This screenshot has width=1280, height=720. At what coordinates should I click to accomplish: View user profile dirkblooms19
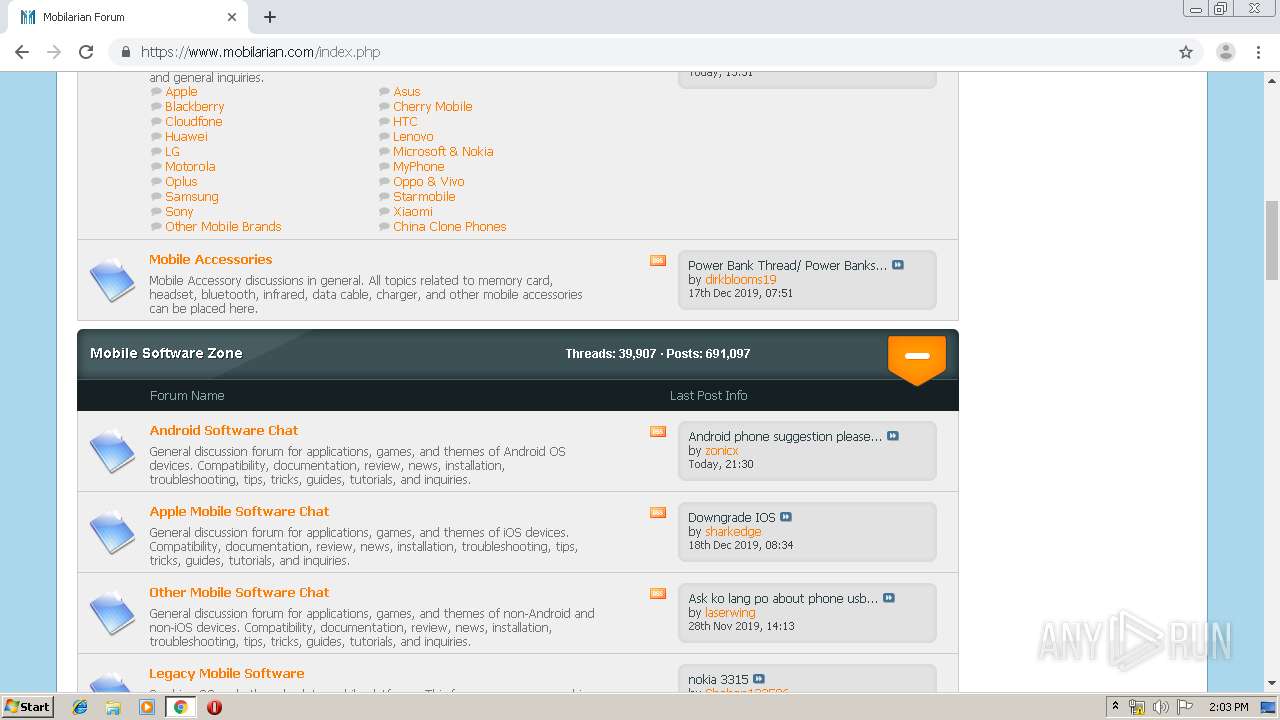(741, 279)
